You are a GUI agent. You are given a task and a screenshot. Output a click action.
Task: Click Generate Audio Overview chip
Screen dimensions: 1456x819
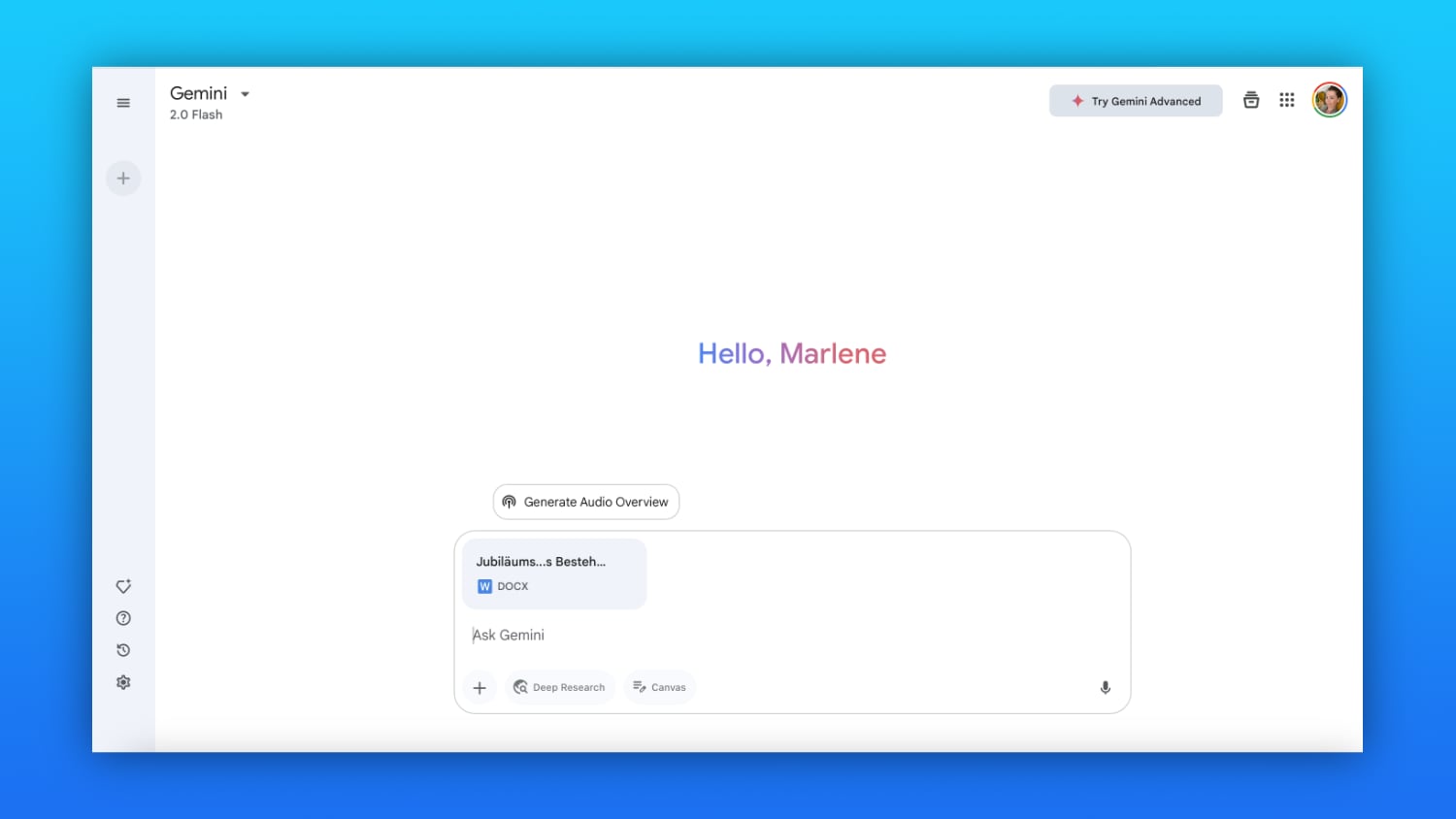(585, 502)
